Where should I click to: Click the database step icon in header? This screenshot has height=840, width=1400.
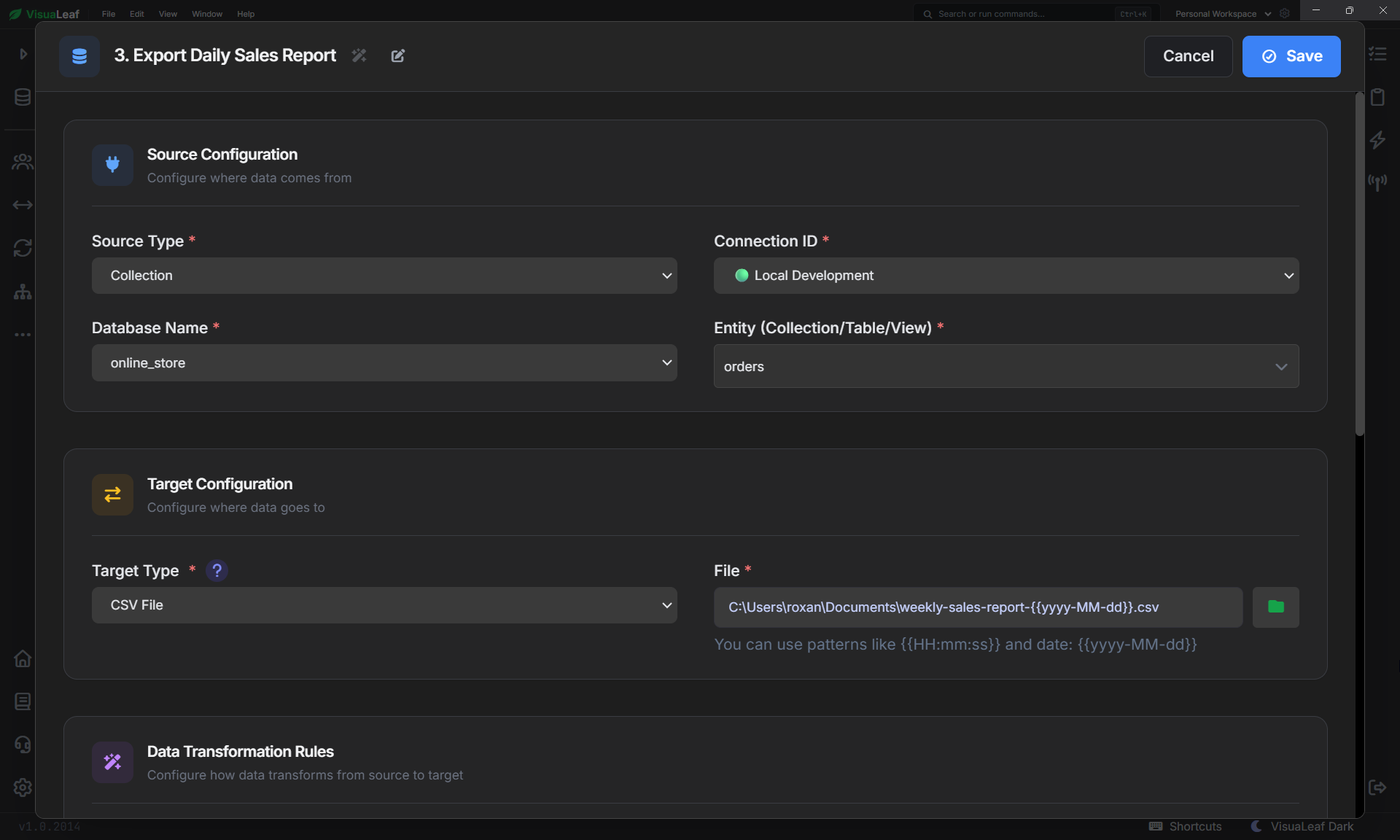(79, 56)
